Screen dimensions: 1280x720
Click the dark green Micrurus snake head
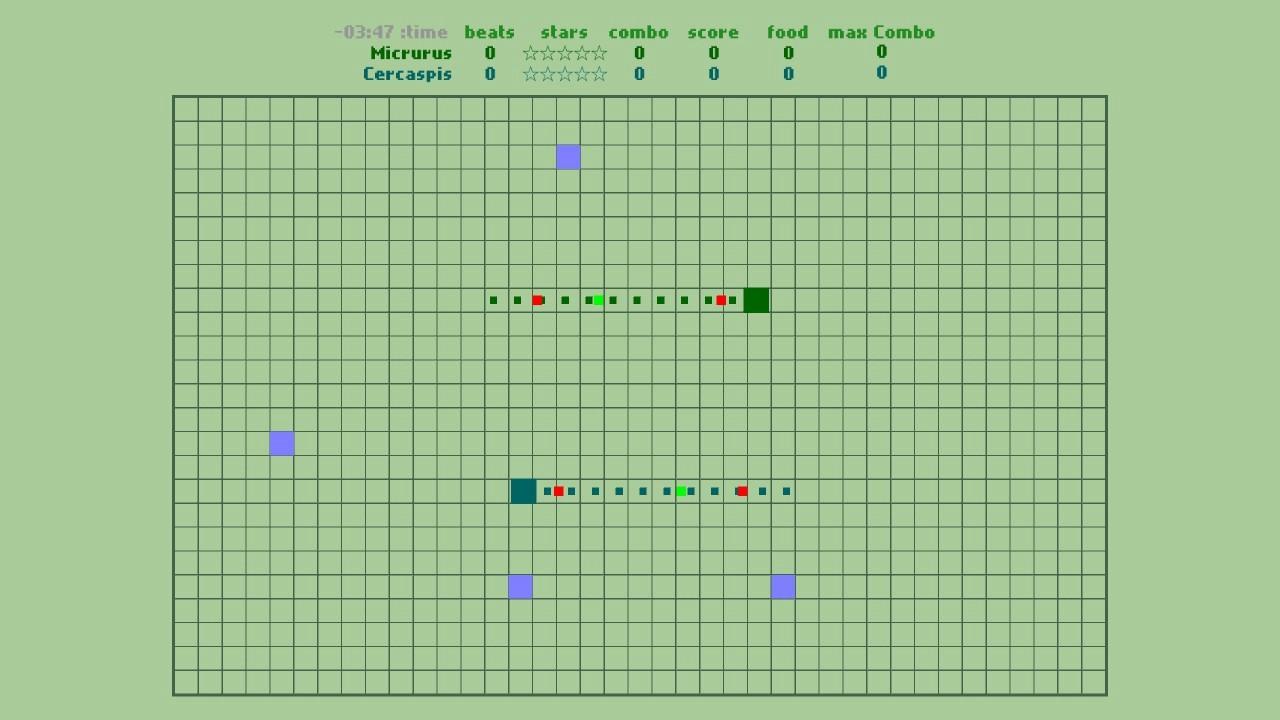click(x=756, y=300)
